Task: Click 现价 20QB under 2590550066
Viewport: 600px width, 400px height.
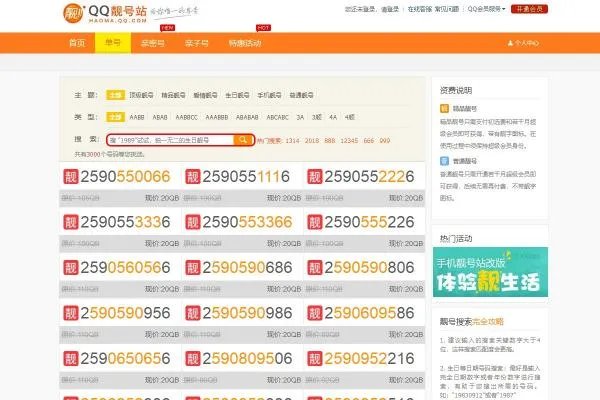Action: click(x=162, y=198)
